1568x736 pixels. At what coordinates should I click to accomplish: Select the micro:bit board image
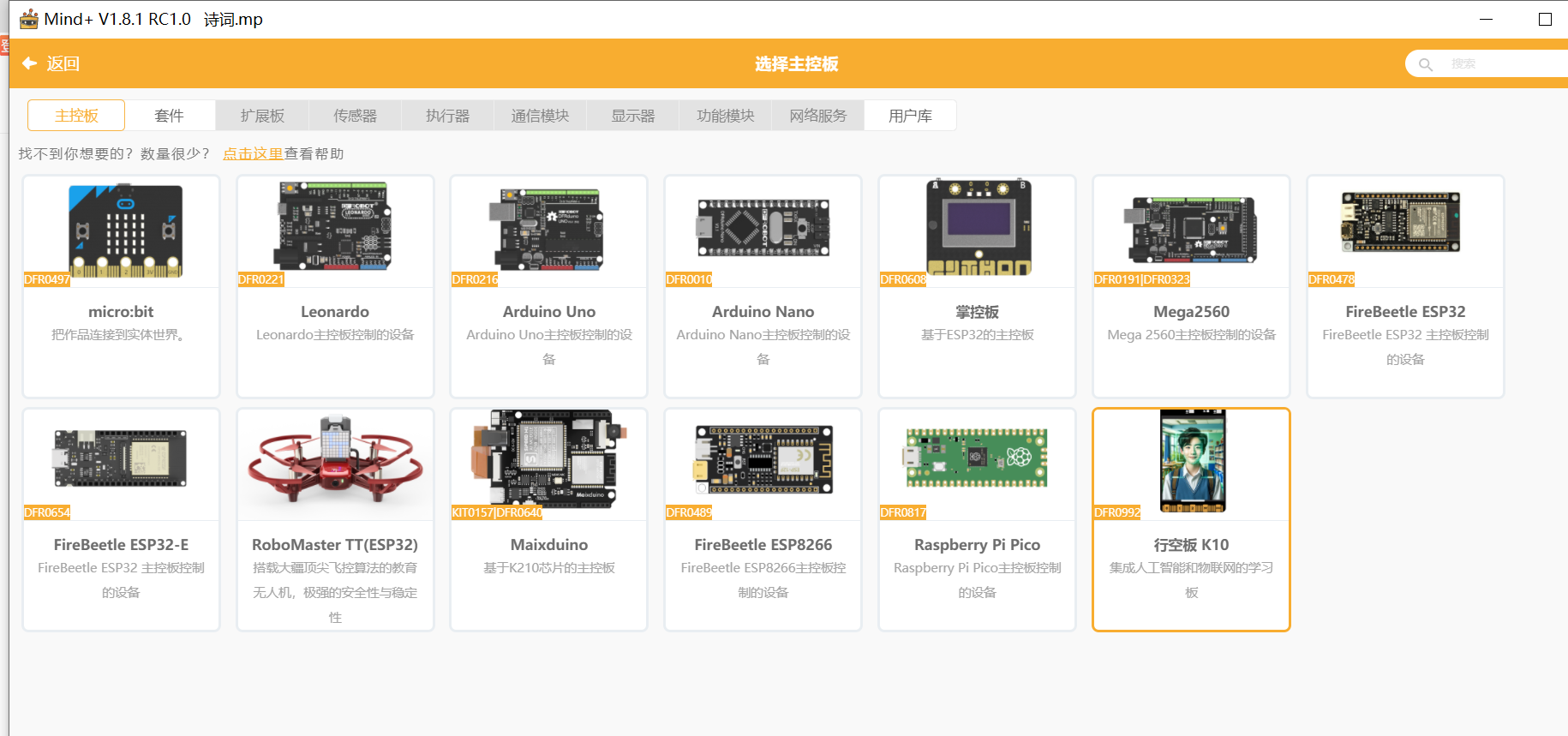click(125, 230)
